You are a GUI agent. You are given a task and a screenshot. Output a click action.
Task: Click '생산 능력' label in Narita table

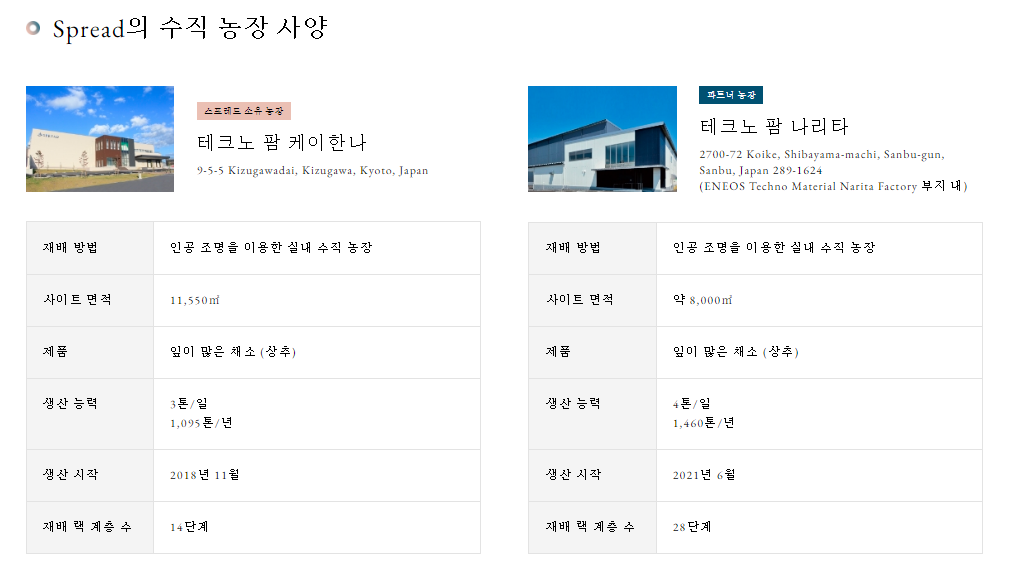(573, 403)
